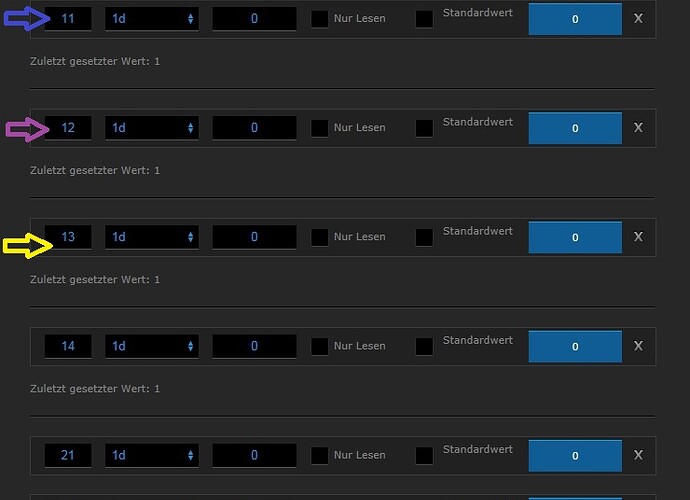
Task: Click the X icon on row 13
Action: pyautogui.click(x=639, y=237)
